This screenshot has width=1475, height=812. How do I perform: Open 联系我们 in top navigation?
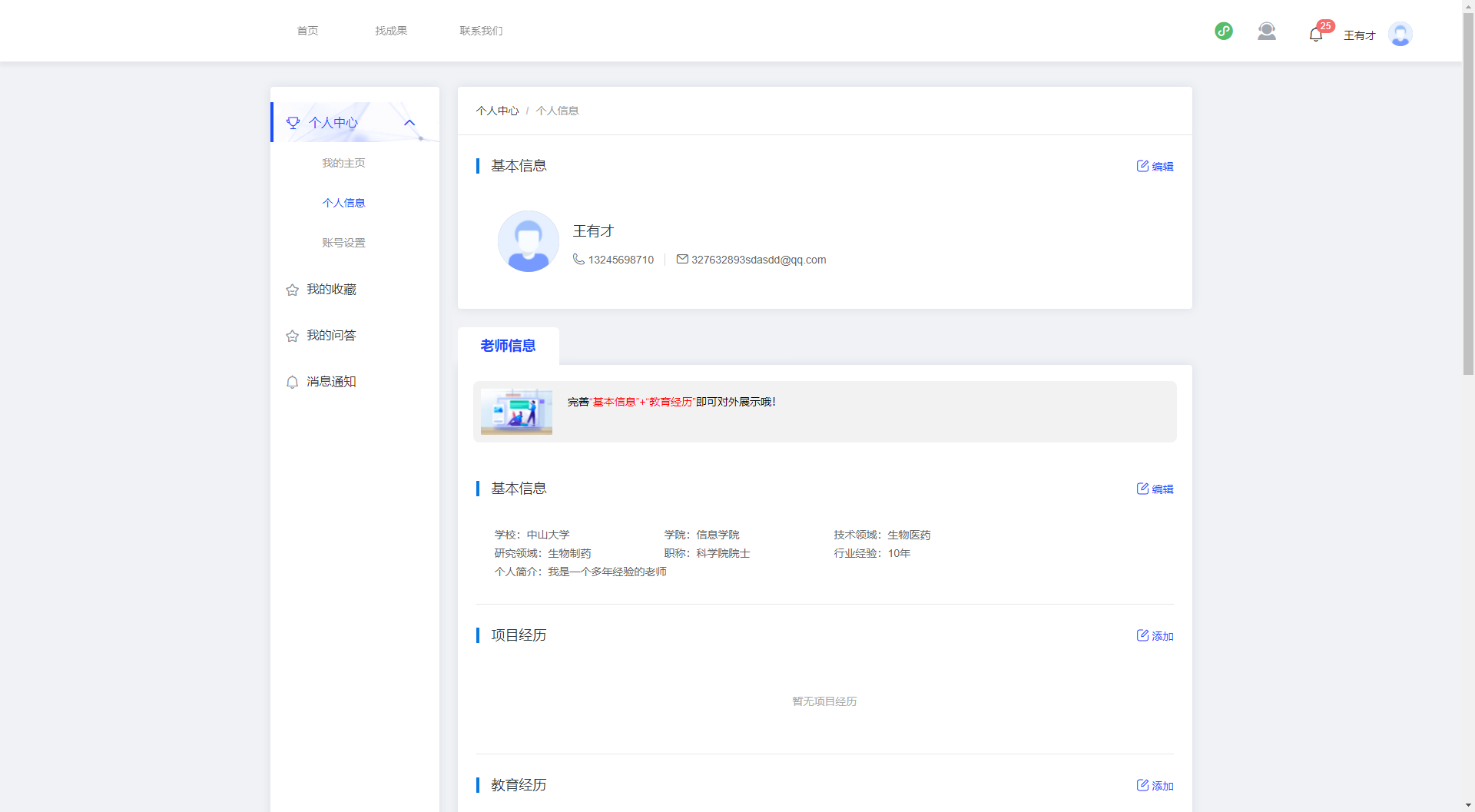pyautogui.click(x=481, y=31)
